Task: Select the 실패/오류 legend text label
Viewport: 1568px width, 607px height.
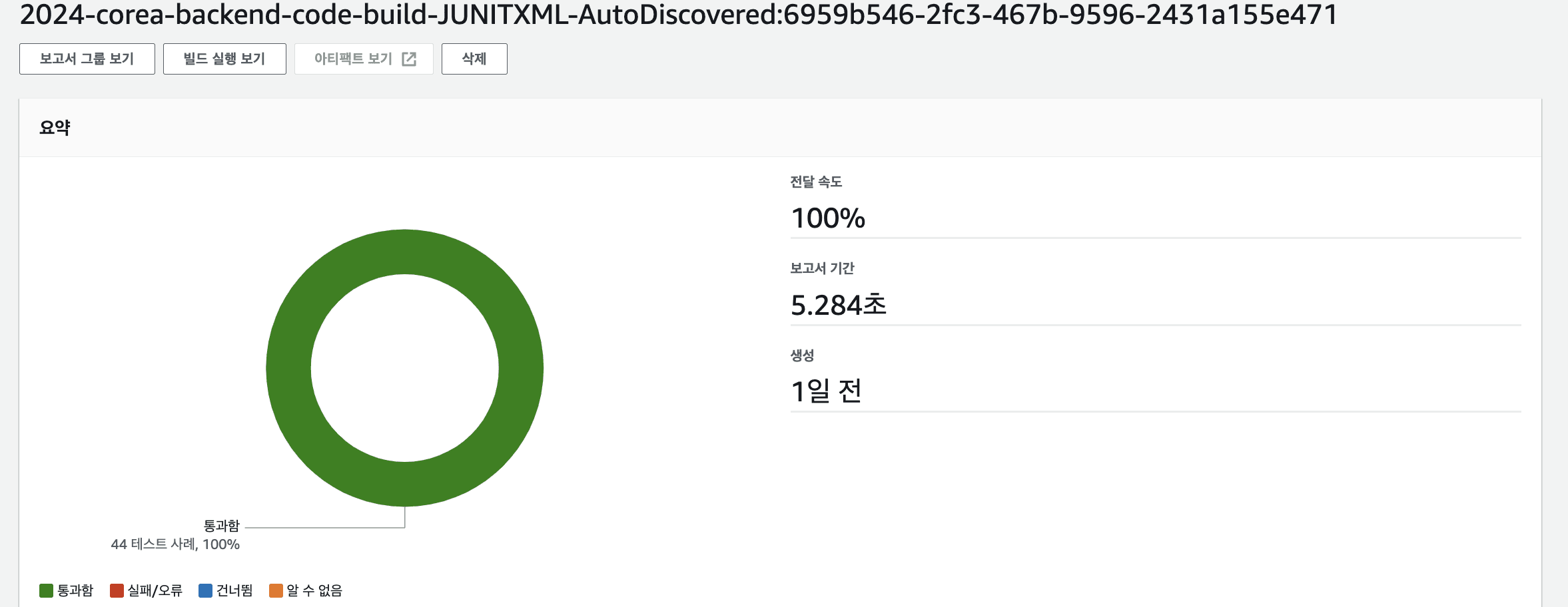Action: pos(155,590)
